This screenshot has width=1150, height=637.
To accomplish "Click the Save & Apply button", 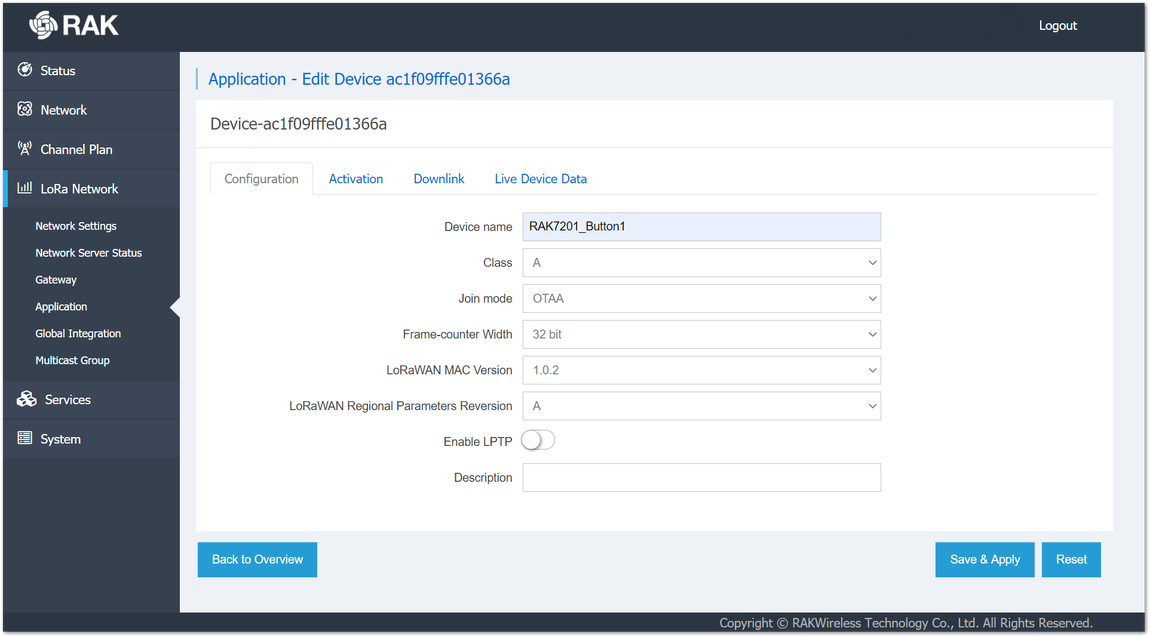I will coord(984,559).
